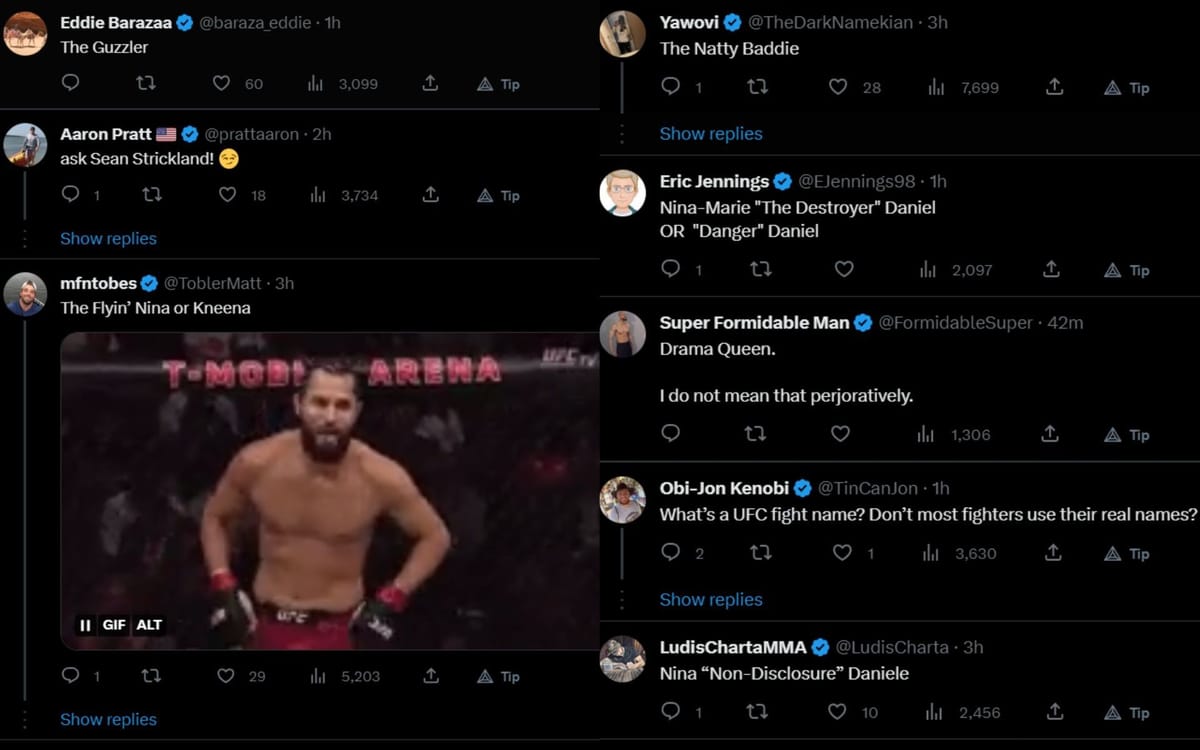Like Eddie Barazaa's "The Guzzler" tweet

click(222, 84)
